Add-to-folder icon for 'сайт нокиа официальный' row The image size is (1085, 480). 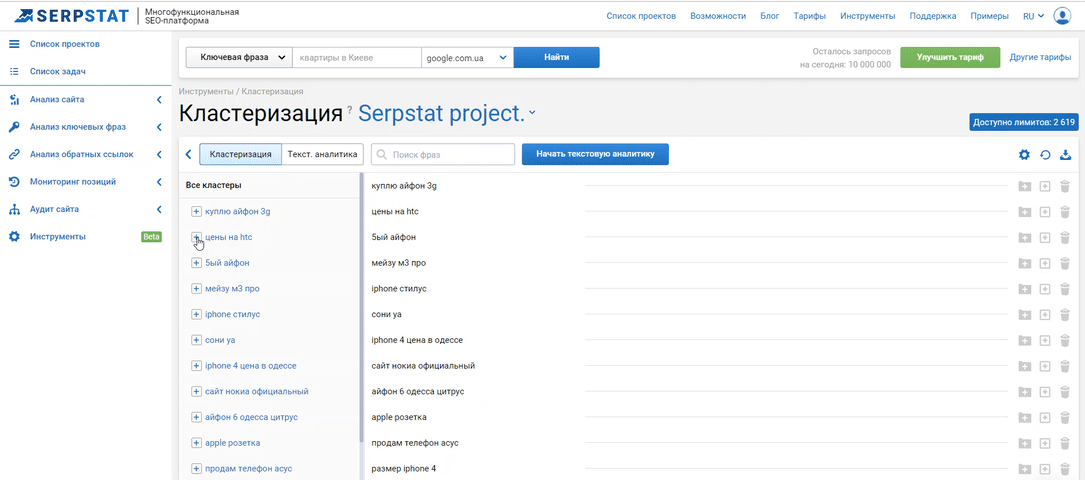(1024, 366)
